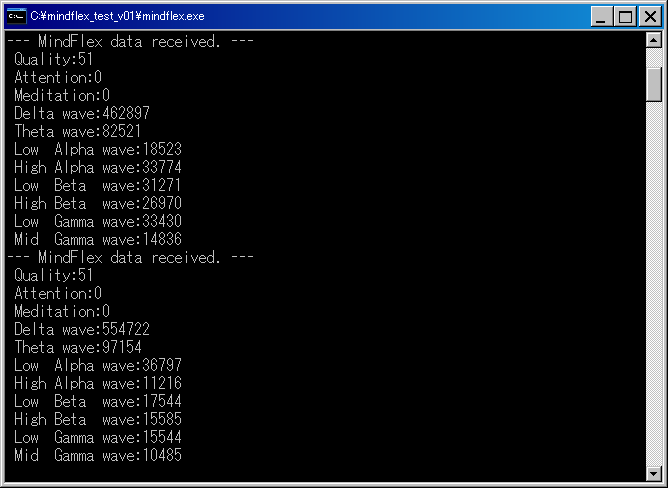
Task: Click the line 'Mid Gamma wave:14836'
Action: pos(98,239)
